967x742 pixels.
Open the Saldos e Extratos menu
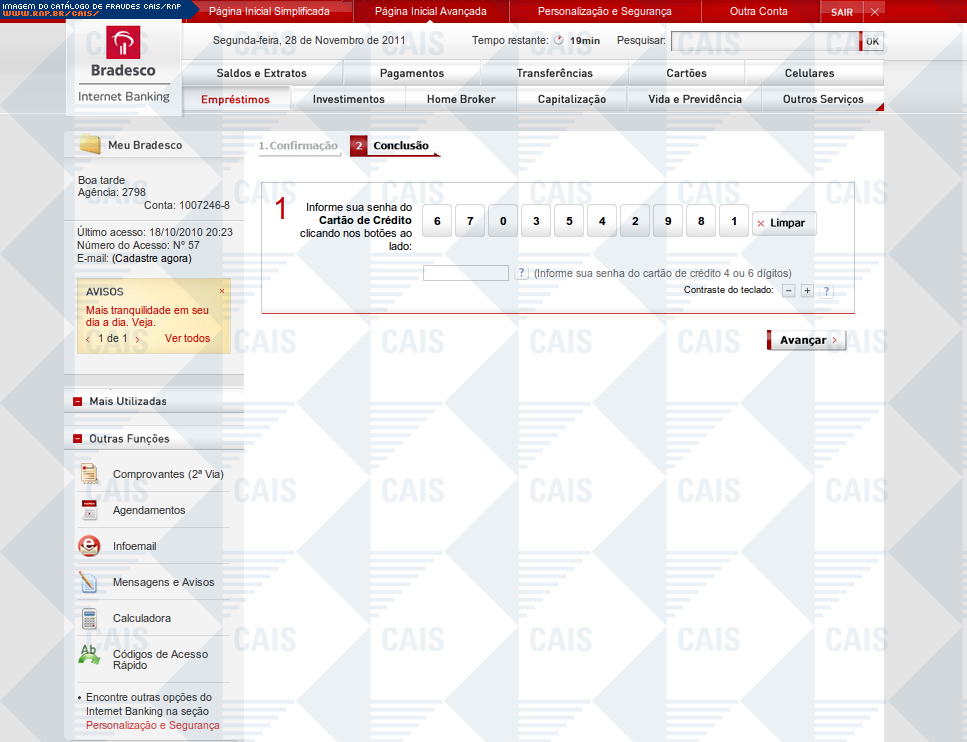(x=262, y=73)
